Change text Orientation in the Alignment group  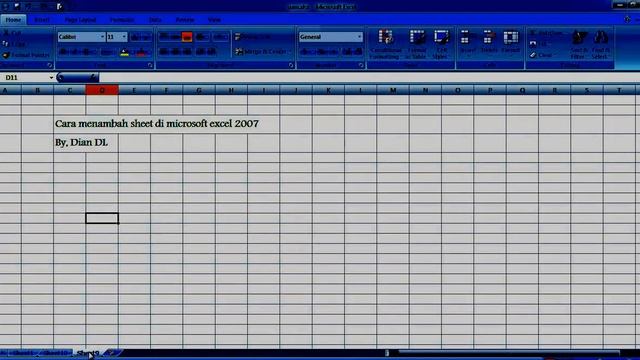click(x=202, y=37)
